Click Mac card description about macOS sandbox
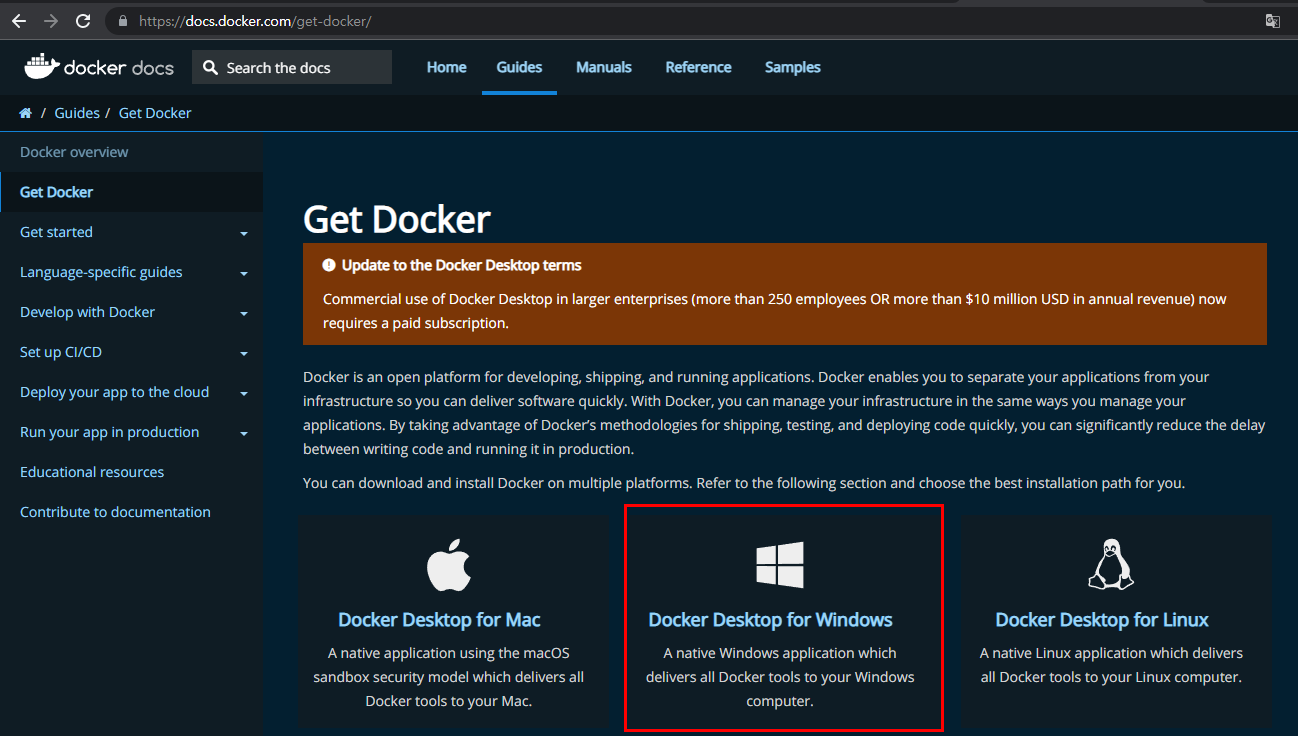Viewport: 1298px width, 736px height. click(x=448, y=677)
